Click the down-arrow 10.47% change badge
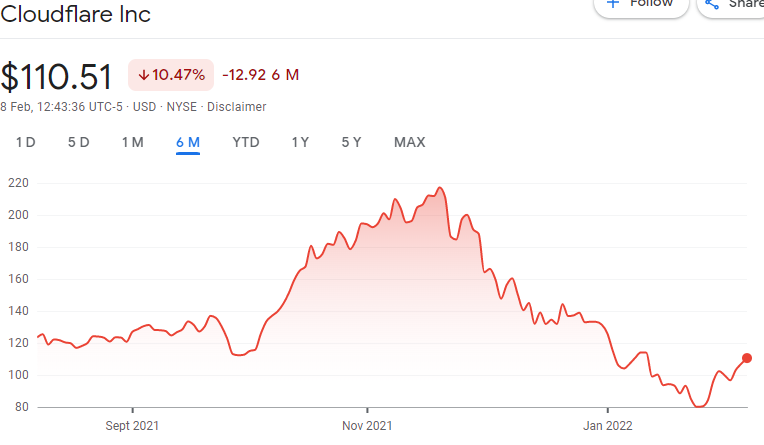 (x=171, y=75)
